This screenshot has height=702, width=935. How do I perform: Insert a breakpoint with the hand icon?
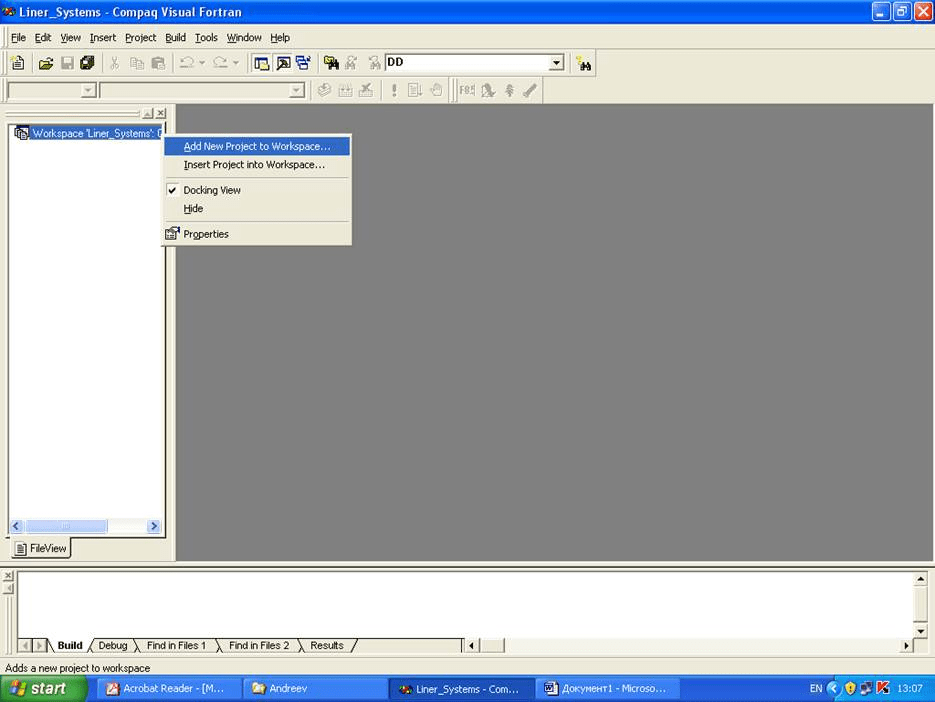(435, 90)
